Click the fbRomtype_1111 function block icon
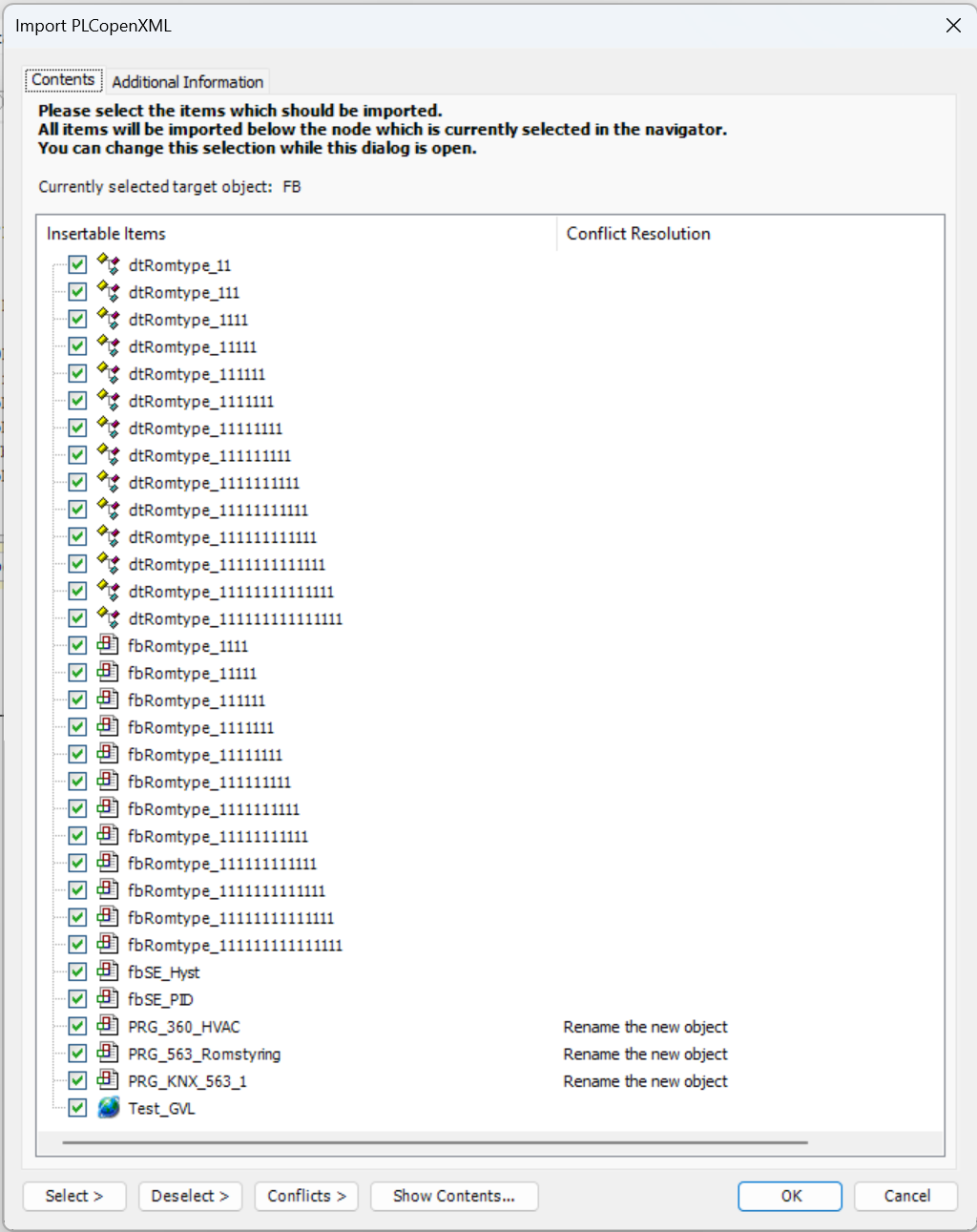 [106, 645]
